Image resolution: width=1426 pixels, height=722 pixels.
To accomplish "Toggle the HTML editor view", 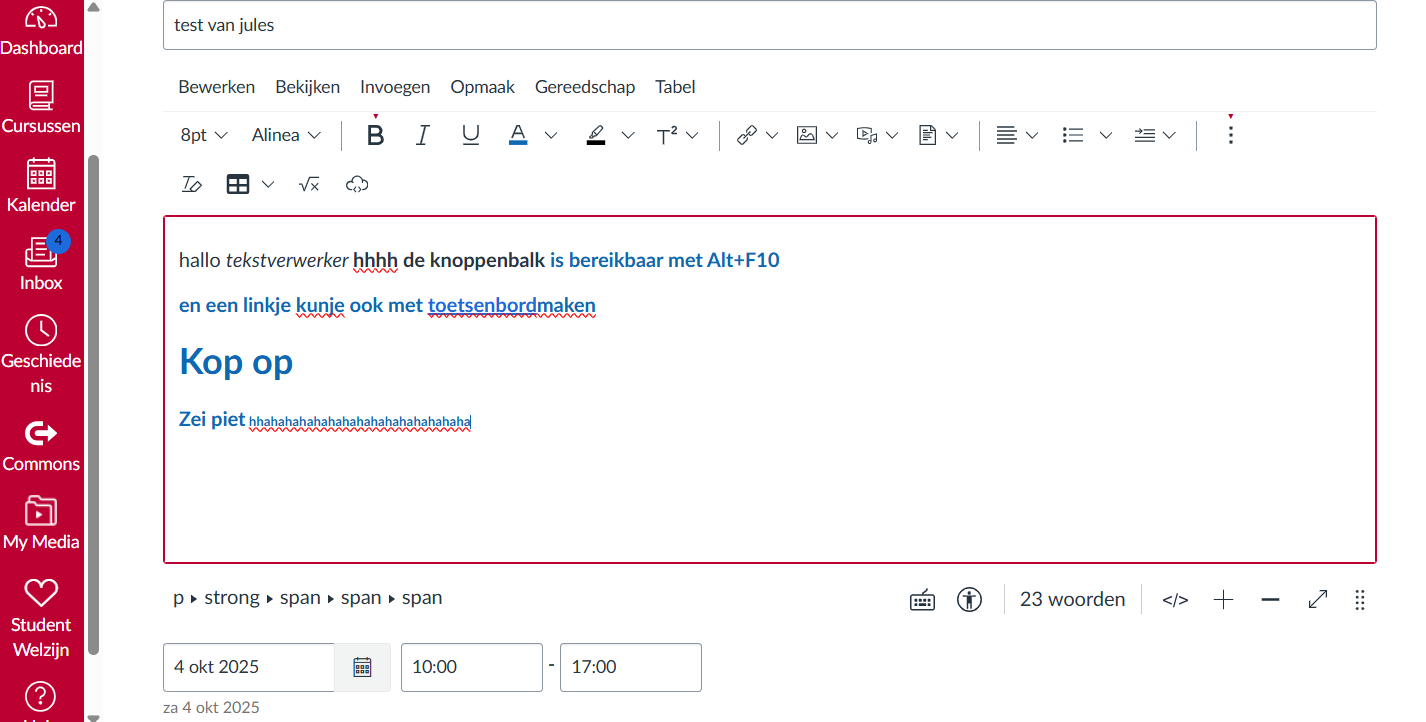I will click(1174, 599).
